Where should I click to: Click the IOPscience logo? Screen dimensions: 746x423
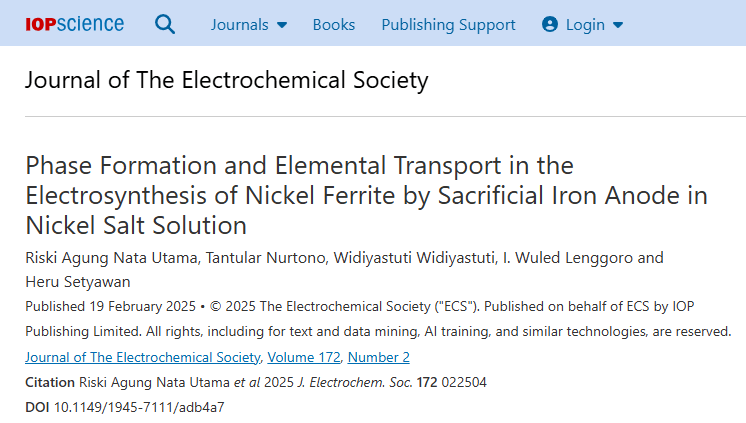(x=75, y=24)
